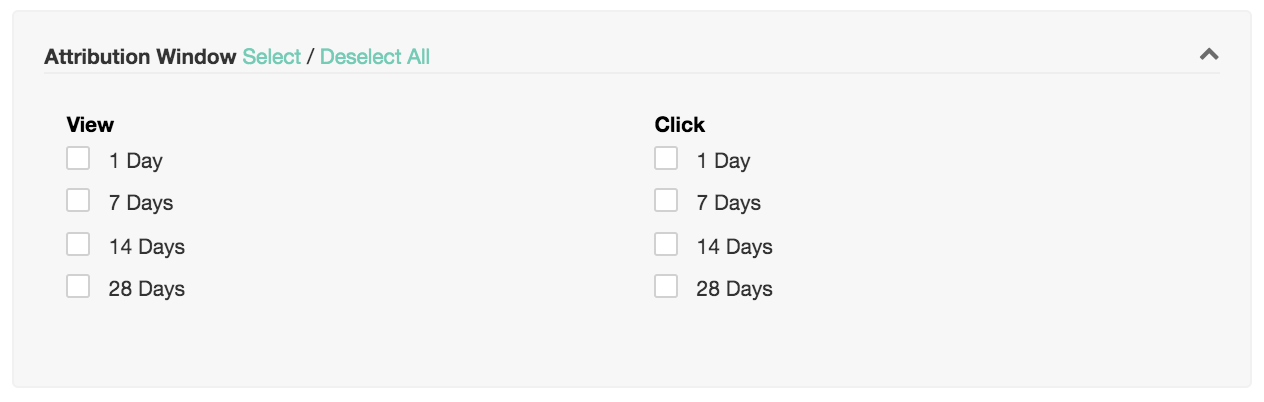
Task: Click the '28 Days' label text under View
Action: pos(147,289)
